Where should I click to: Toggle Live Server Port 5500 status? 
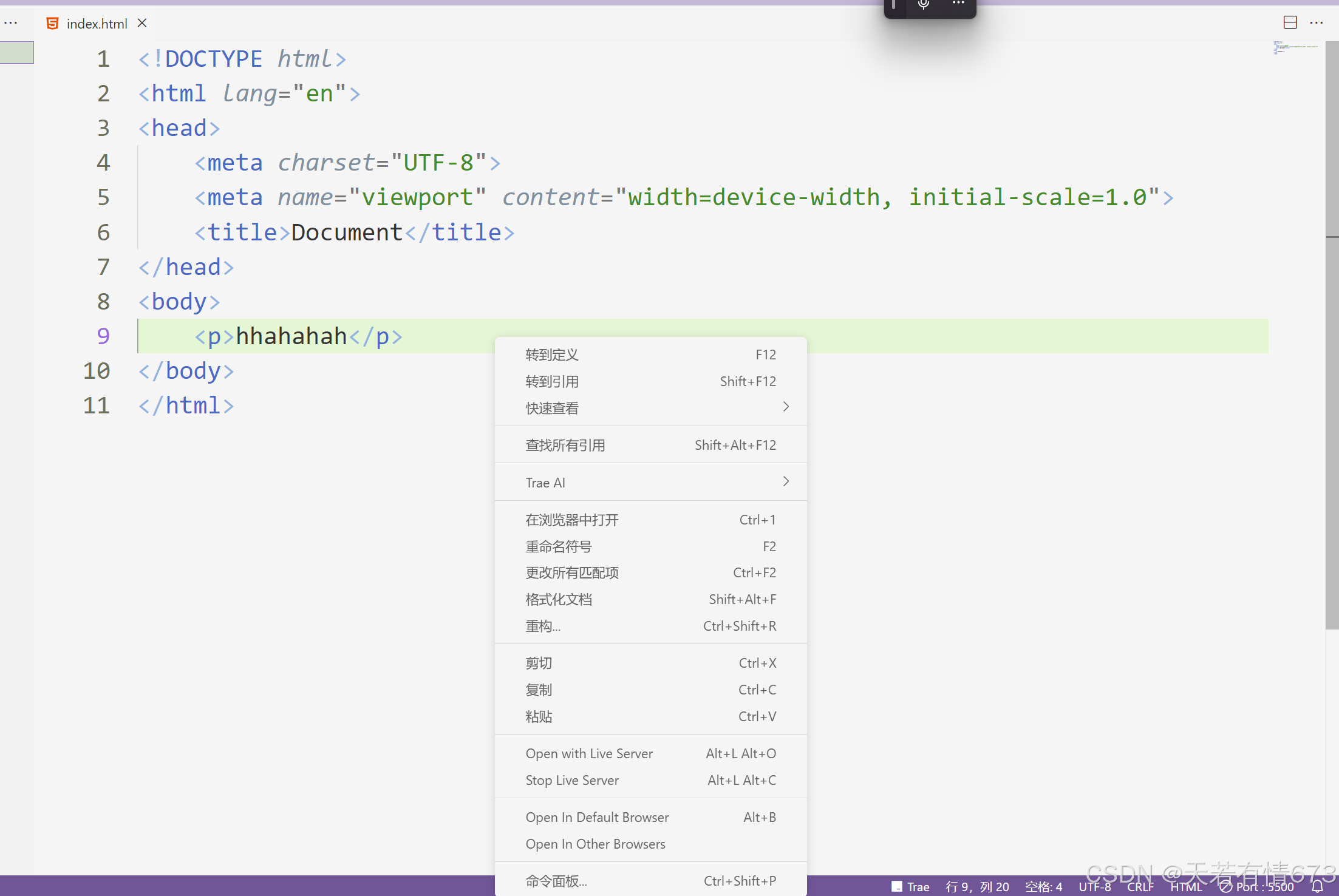1257,887
